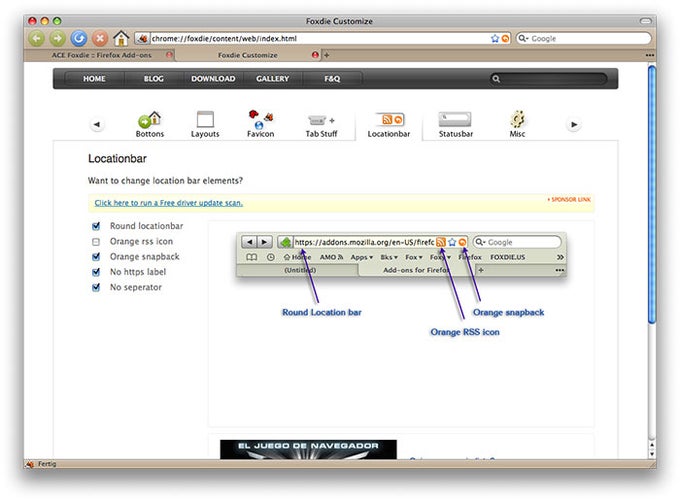Click El Juego de Navegador banner
Viewport: 680px width, 501px height.
pos(308,449)
